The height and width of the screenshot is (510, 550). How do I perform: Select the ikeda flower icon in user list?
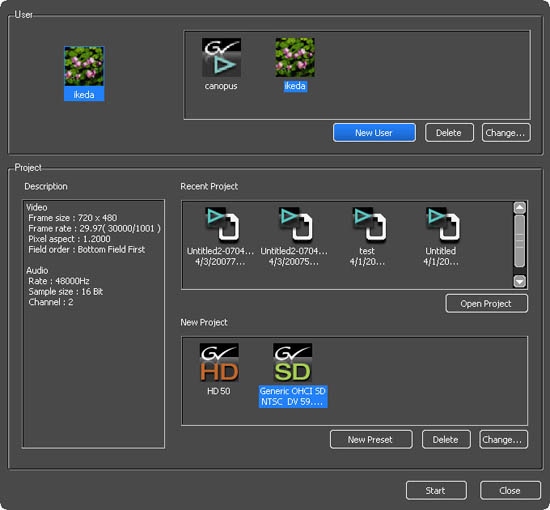pyautogui.click(x=295, y=58)
